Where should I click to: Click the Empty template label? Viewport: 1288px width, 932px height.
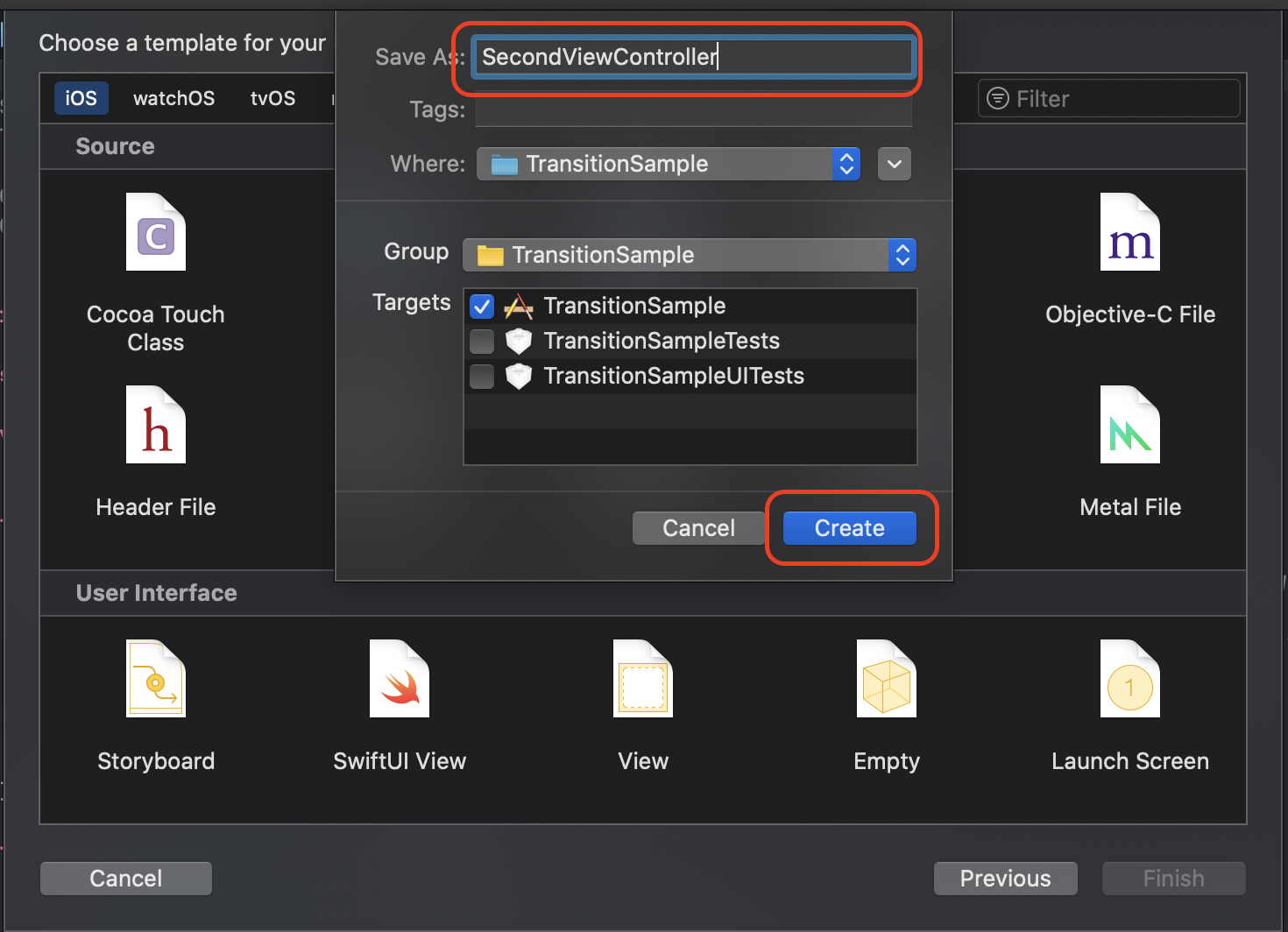tap(887, 761)
